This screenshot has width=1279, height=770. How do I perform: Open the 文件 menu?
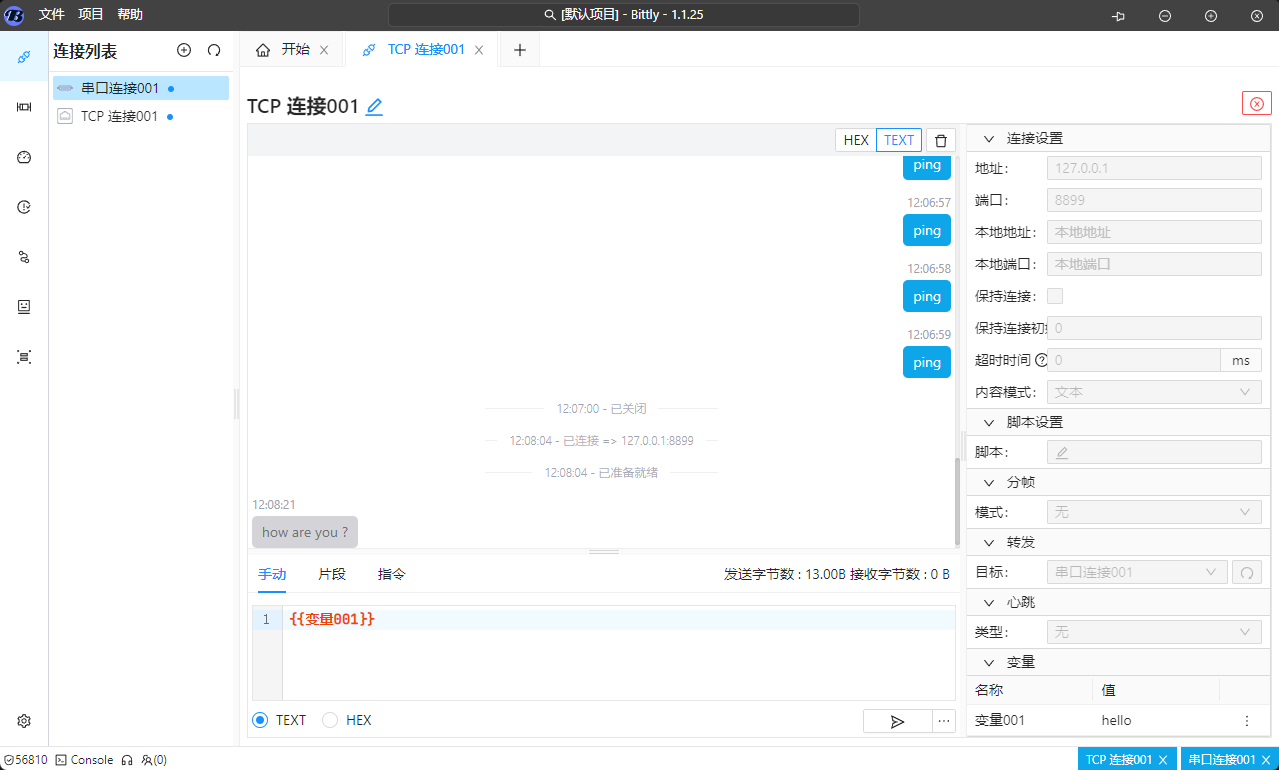(52, 14)
